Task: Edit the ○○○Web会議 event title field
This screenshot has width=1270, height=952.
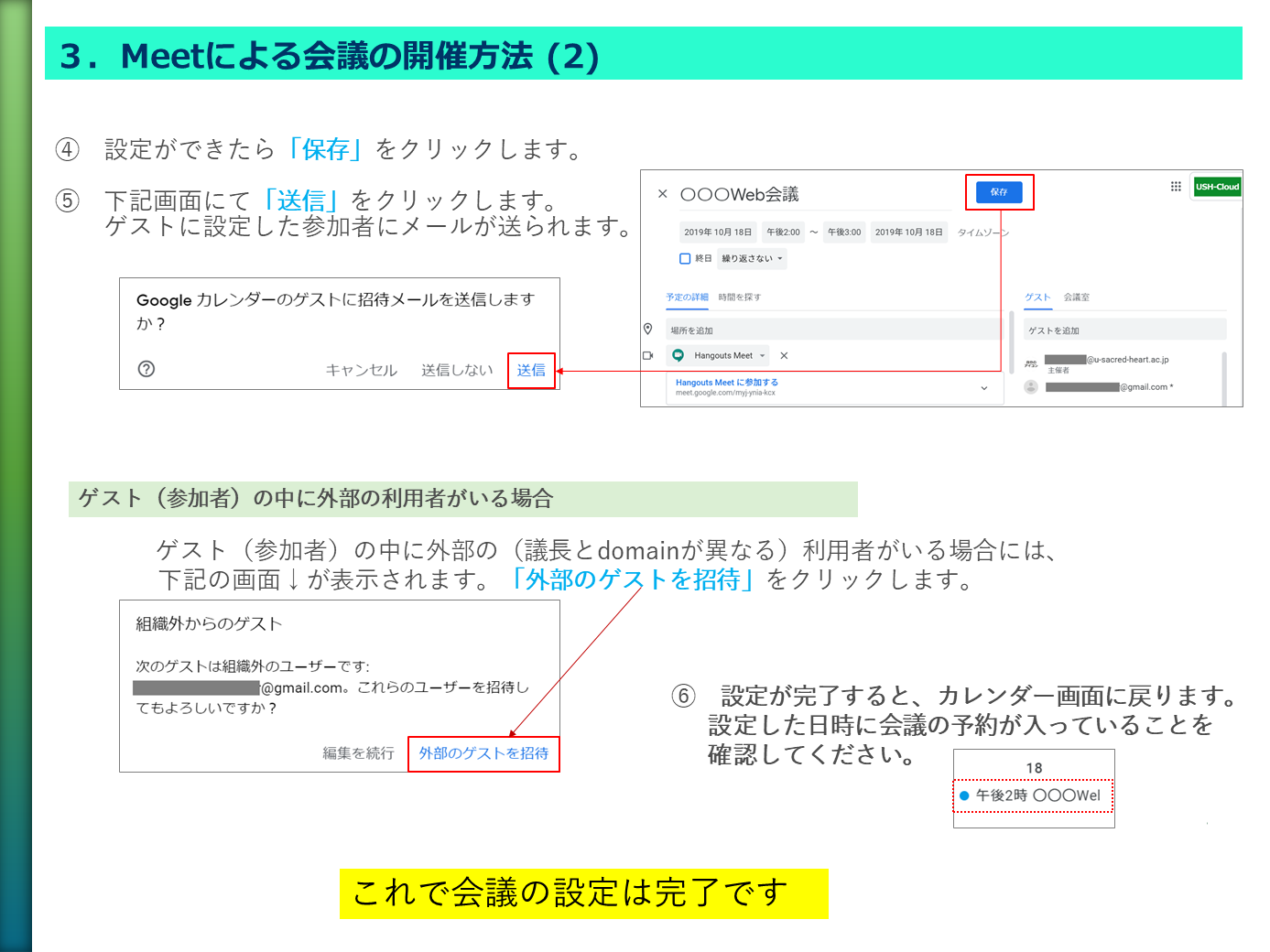Action: point(815,195)
